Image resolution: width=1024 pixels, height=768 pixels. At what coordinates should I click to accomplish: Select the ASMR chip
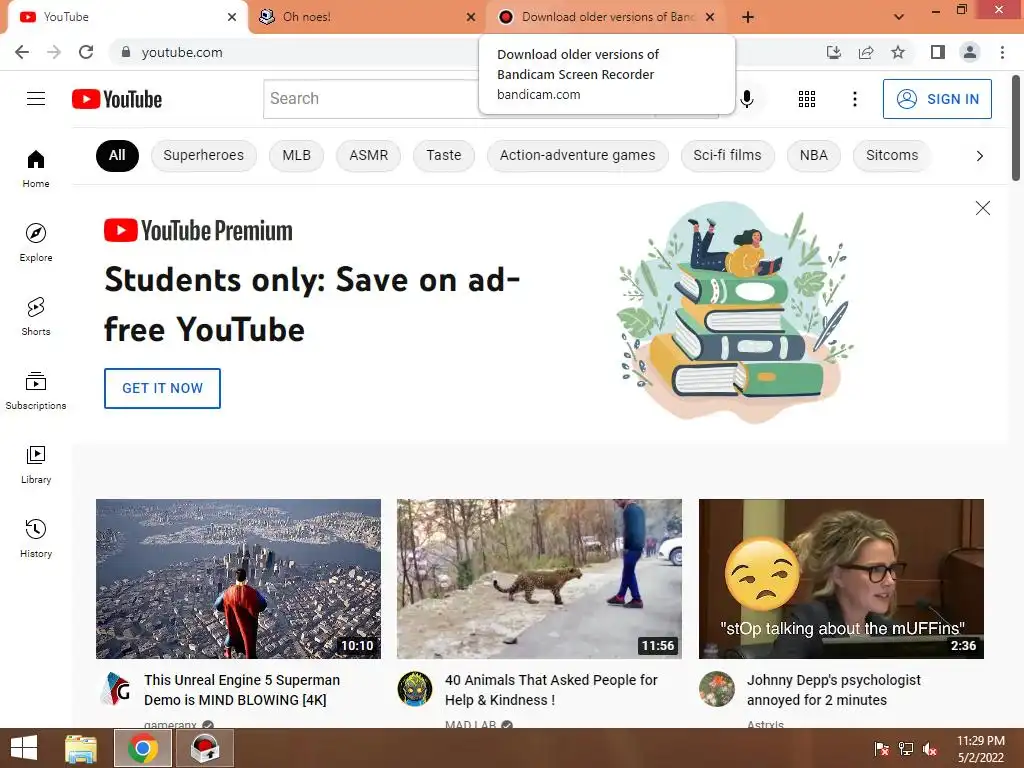[368, 155]
